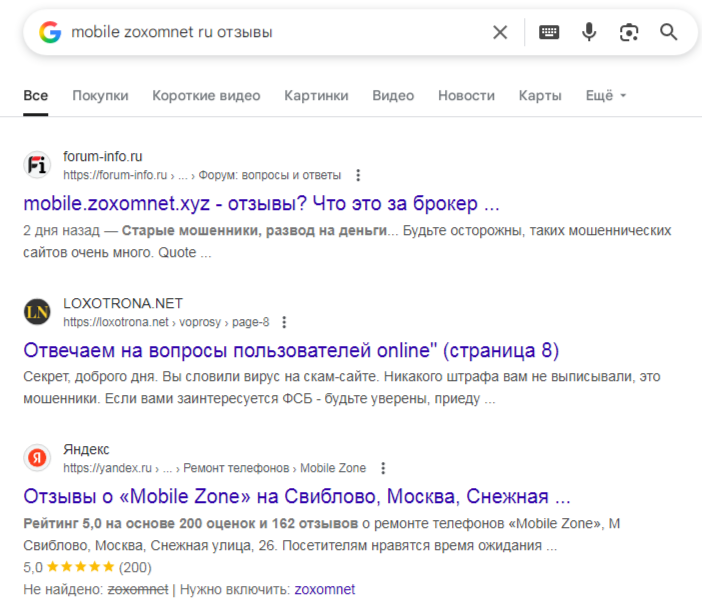The image size is (702, 611).
Task: Start voice search with microphone icon
Action: [589, 32]
